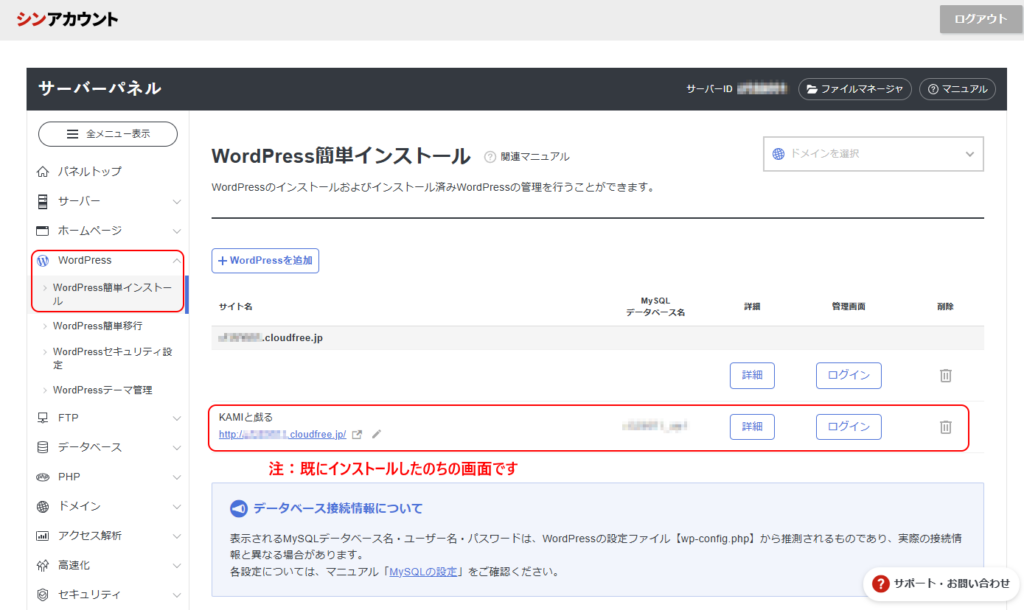This screenshot has width=1024, height=610.
Task: Expand the ドメイン menu chevron
Action: click(x=176, y=507)
